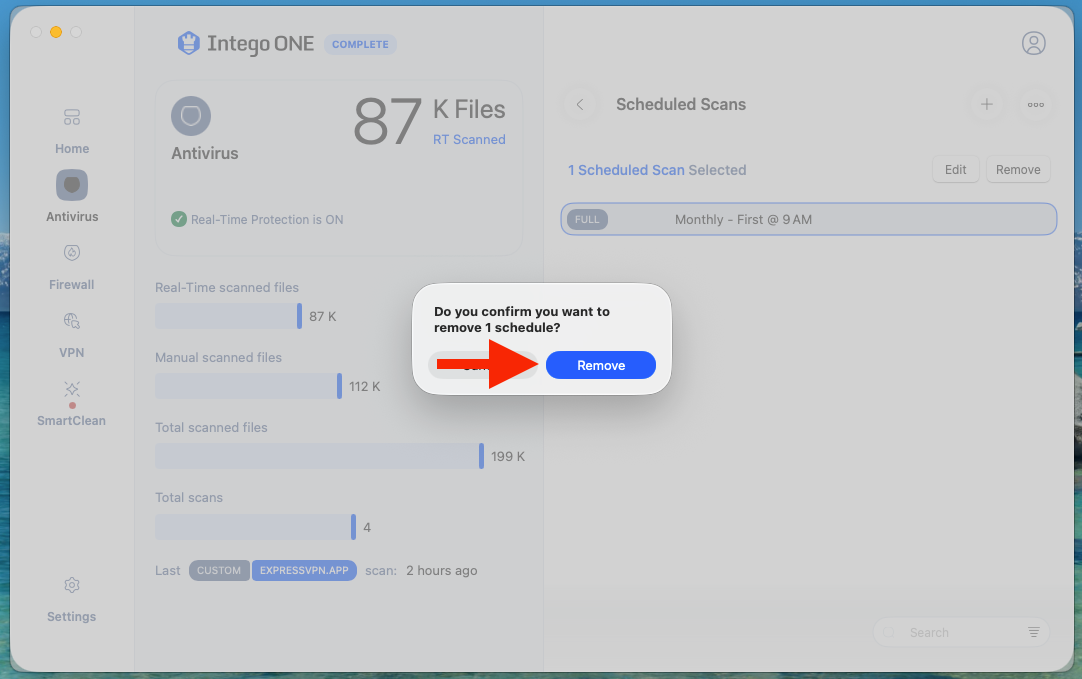Click the Manual scanned files bar
This screenshot has width=1082, height=679.
[x=248, y=386]
